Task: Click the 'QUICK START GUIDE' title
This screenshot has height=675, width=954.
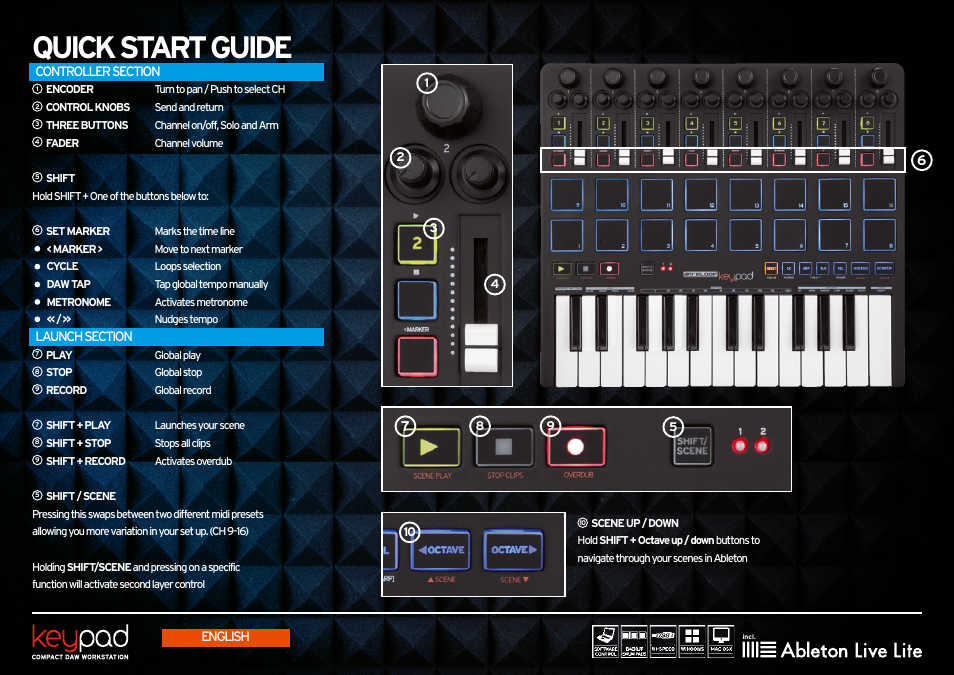Action: coord(162,47)
